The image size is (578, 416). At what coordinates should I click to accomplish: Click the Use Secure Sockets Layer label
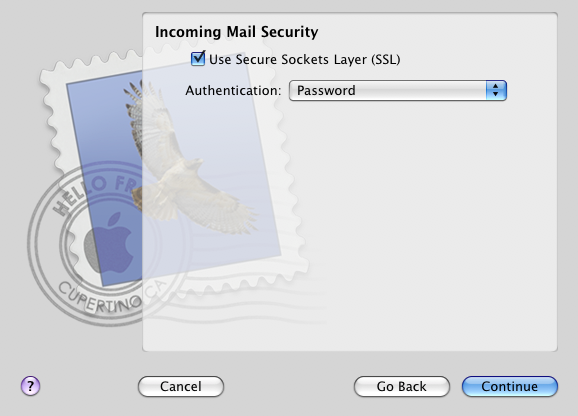point(304,59)
